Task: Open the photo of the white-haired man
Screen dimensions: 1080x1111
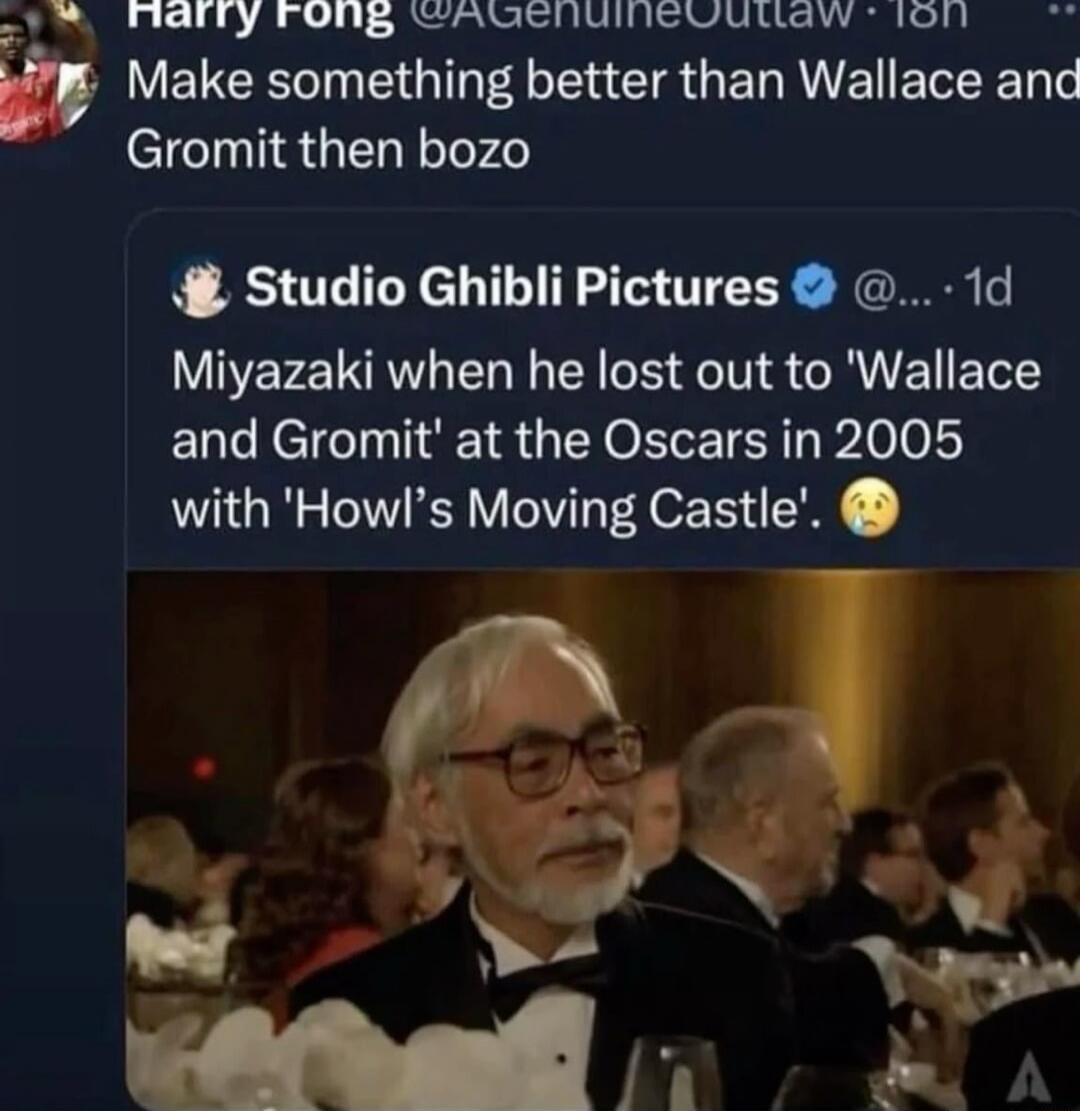Action: tap(602, 840)
